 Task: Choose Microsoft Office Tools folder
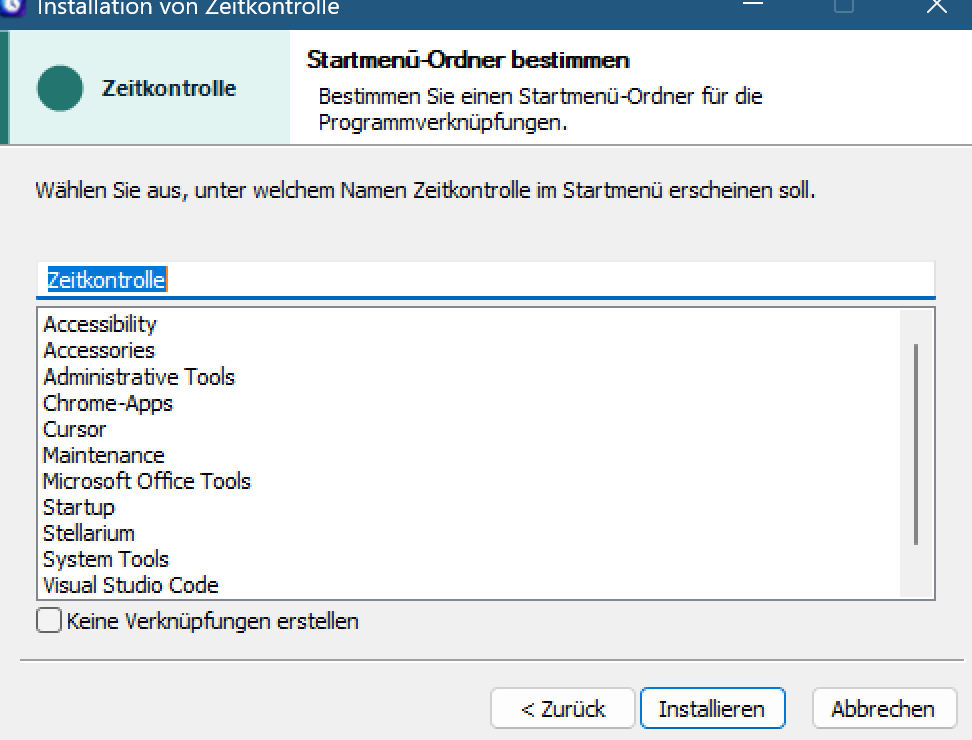click(x=147, y=482)
